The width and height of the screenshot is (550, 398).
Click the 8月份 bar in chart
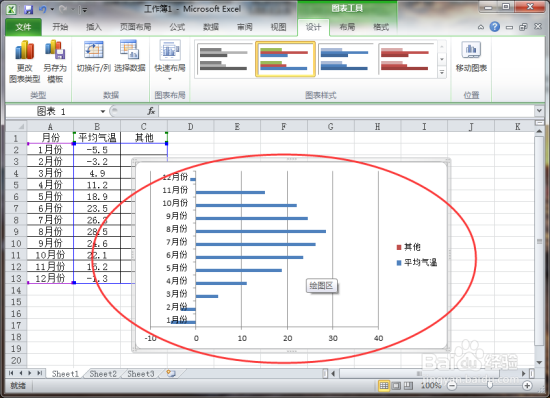point(261,231)
